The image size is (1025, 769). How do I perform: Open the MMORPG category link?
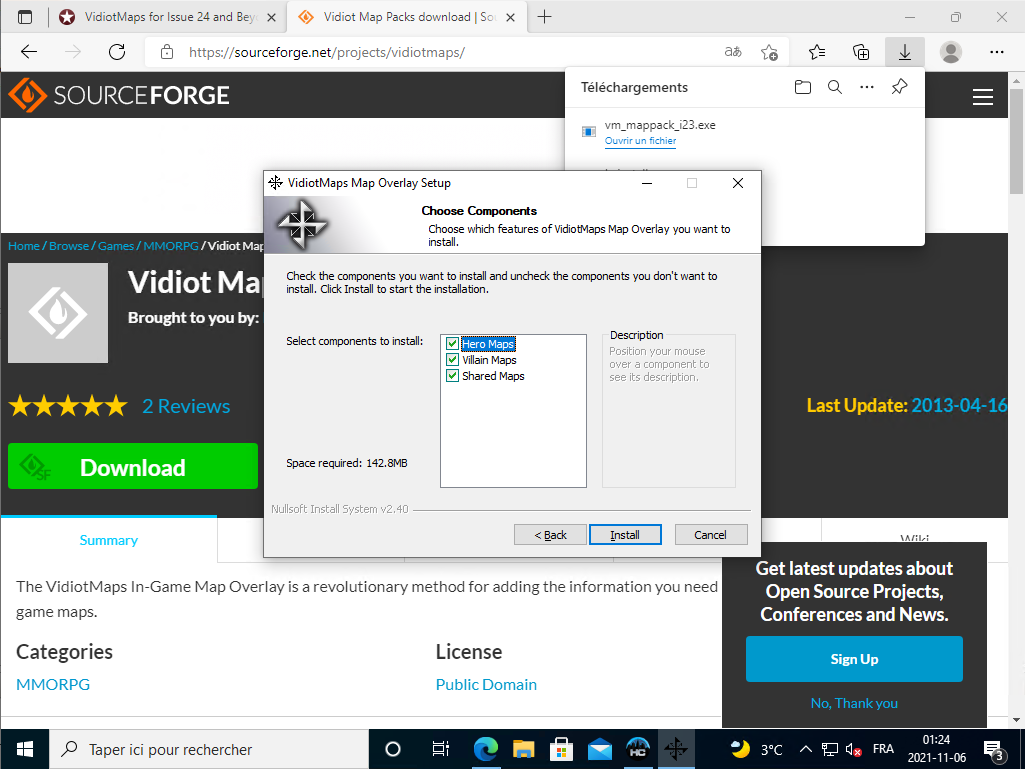[x=53, y=685]
